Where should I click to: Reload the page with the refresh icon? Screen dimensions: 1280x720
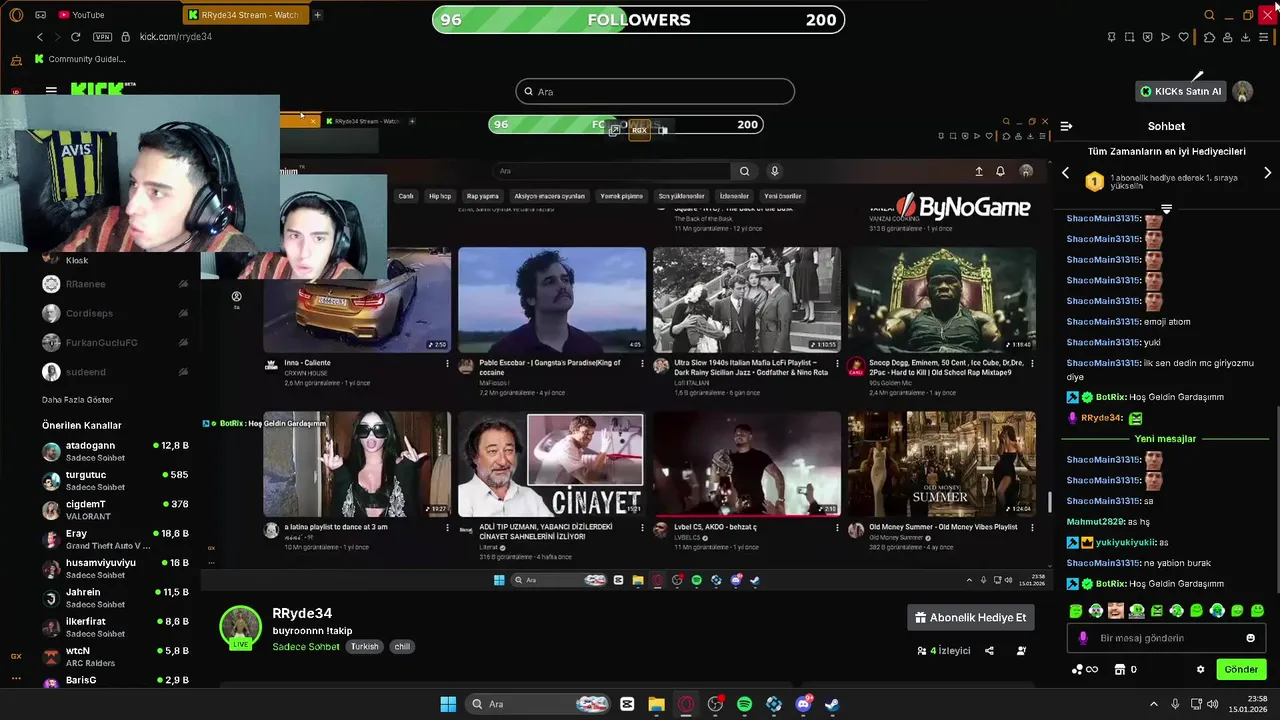click(x=75, y=37)
